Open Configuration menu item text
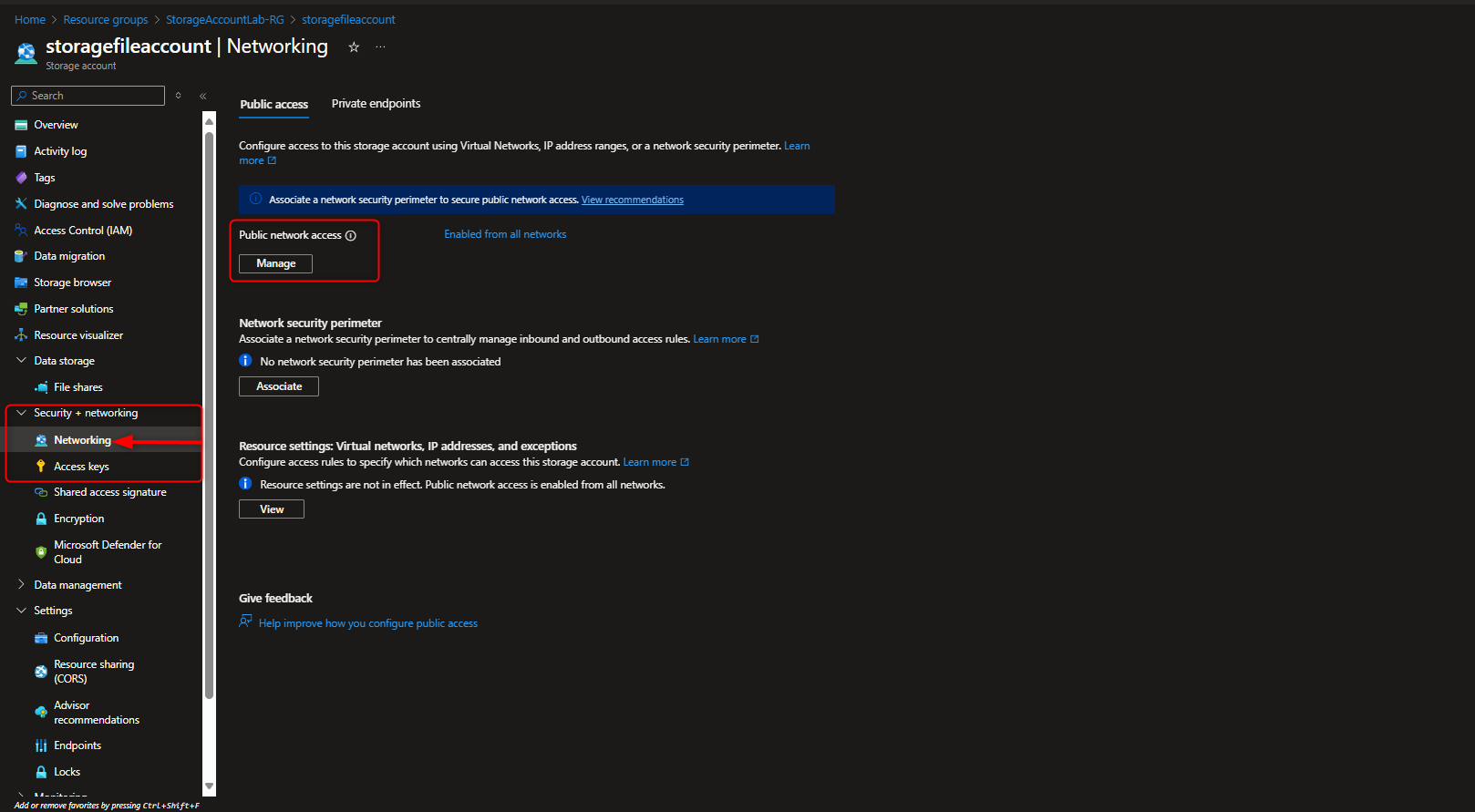Image resolution: width=1475 pixels, height=812 pixels. pos(87,638)
